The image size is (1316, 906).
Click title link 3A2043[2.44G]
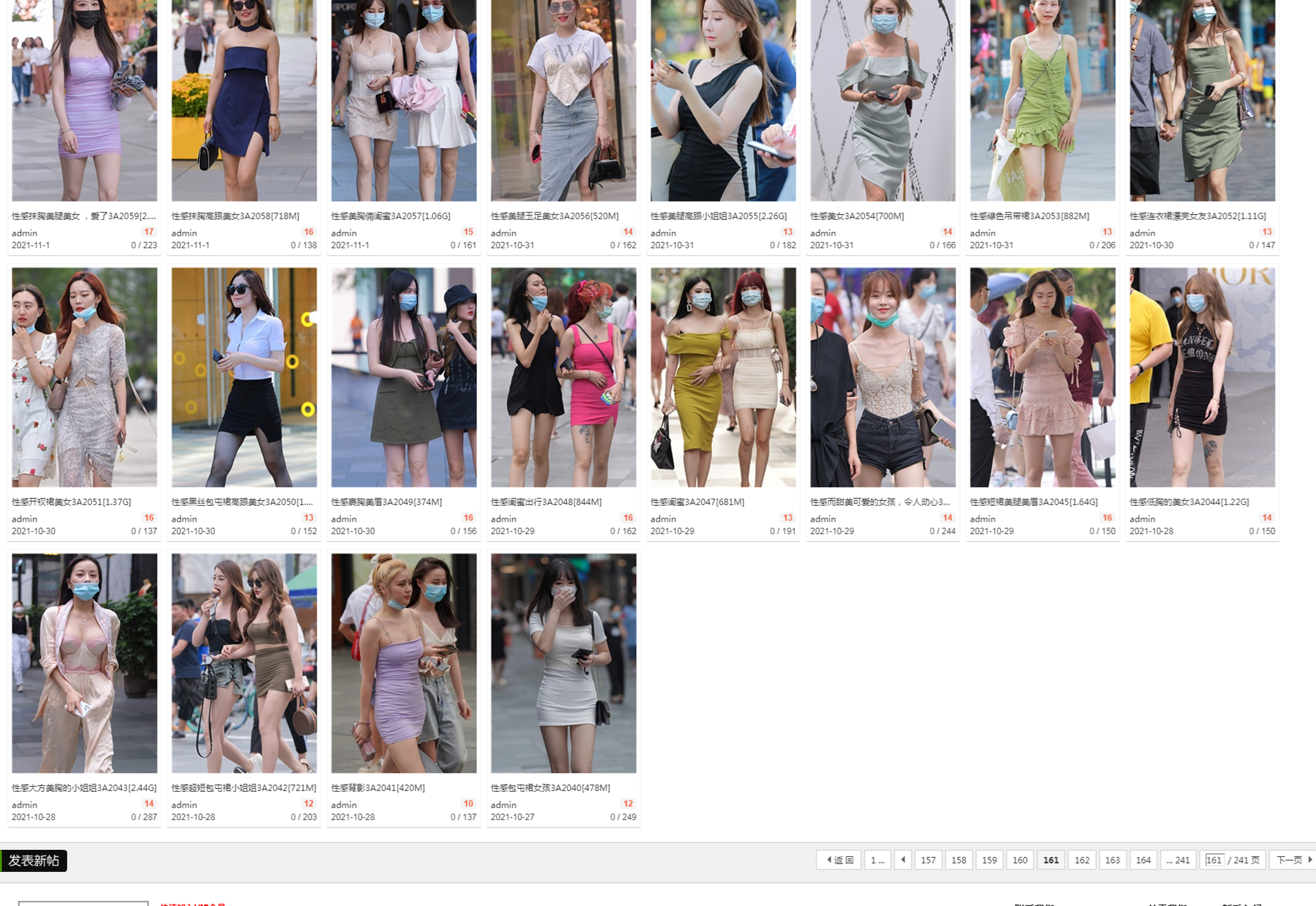pos(84,788)
